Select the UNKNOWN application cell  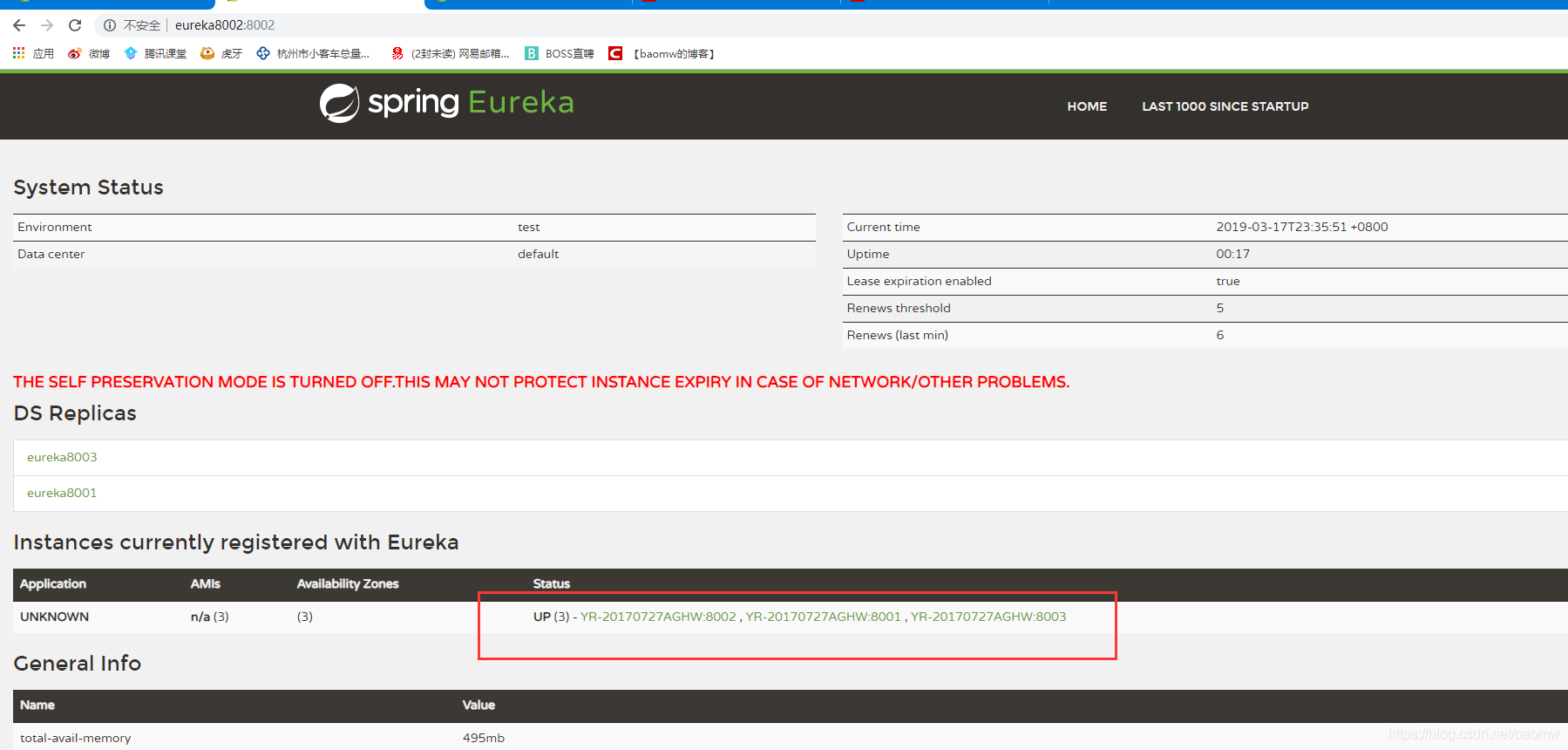pyautogui.click(x=54, y=617)
